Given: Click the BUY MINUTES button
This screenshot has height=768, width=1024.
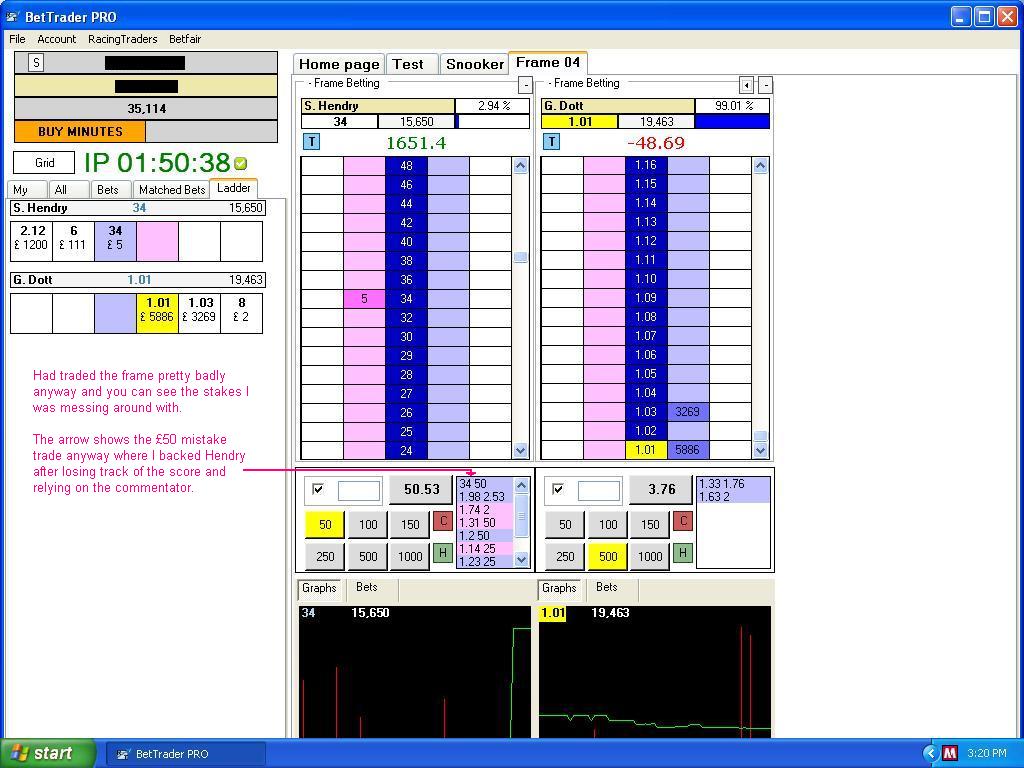Looking at the screenshot, I should click(80, 131).
